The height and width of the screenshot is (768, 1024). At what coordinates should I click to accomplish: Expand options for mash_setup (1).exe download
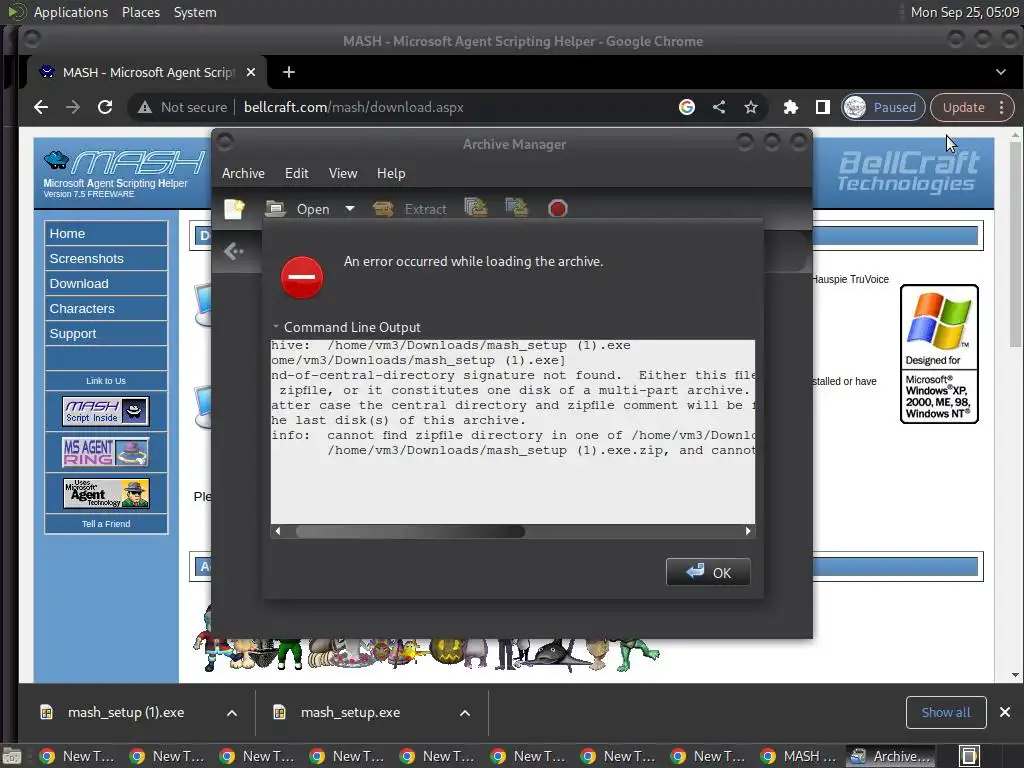pos(232,713)
